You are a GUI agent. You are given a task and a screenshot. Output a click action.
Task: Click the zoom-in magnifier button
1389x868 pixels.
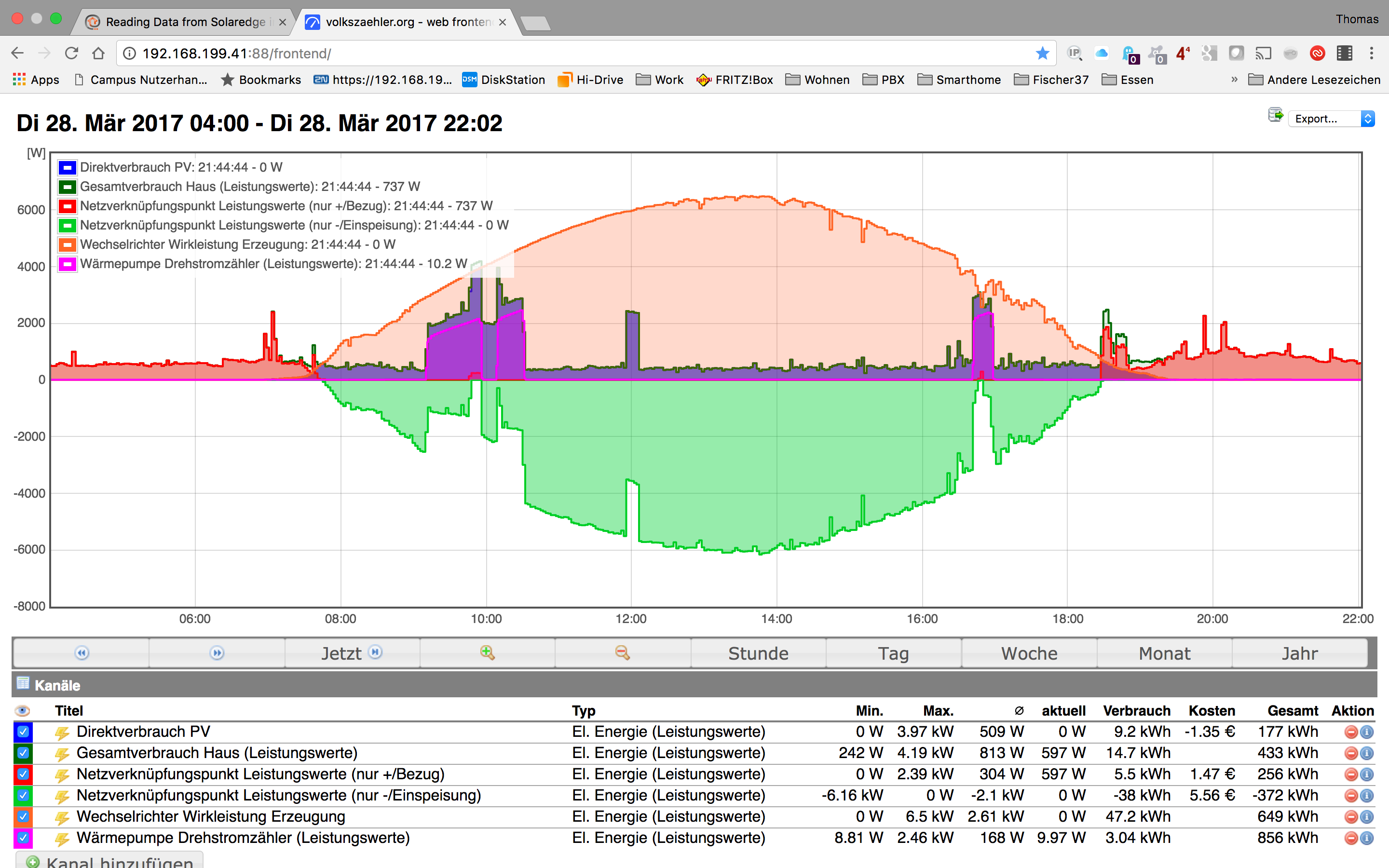point(487,653)
